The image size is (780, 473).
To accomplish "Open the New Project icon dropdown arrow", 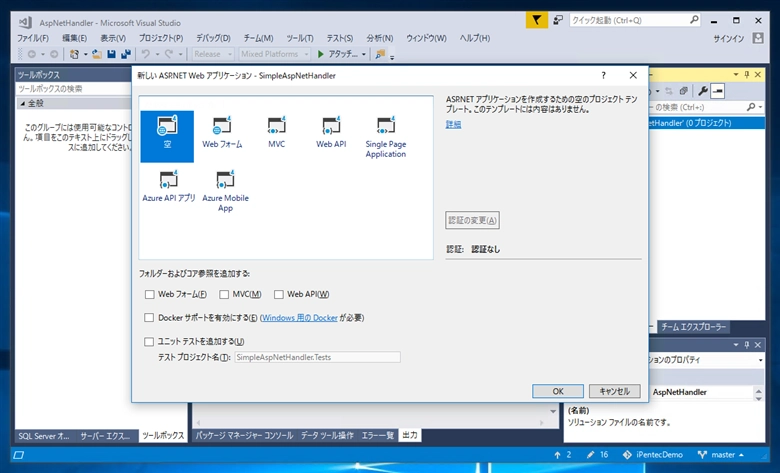I will click(85, 54).
